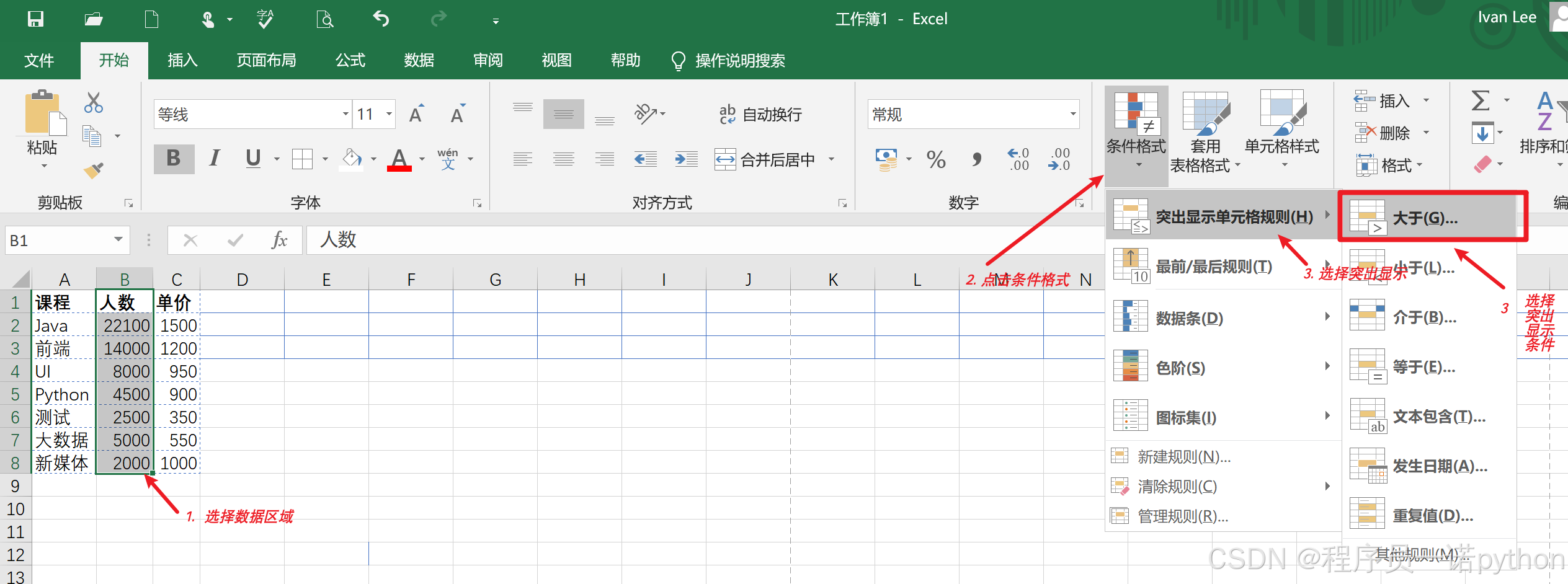This screenshot has height=584, width=1568.
Task: Click the Open folder icon
Action: [x=94, y=19]
